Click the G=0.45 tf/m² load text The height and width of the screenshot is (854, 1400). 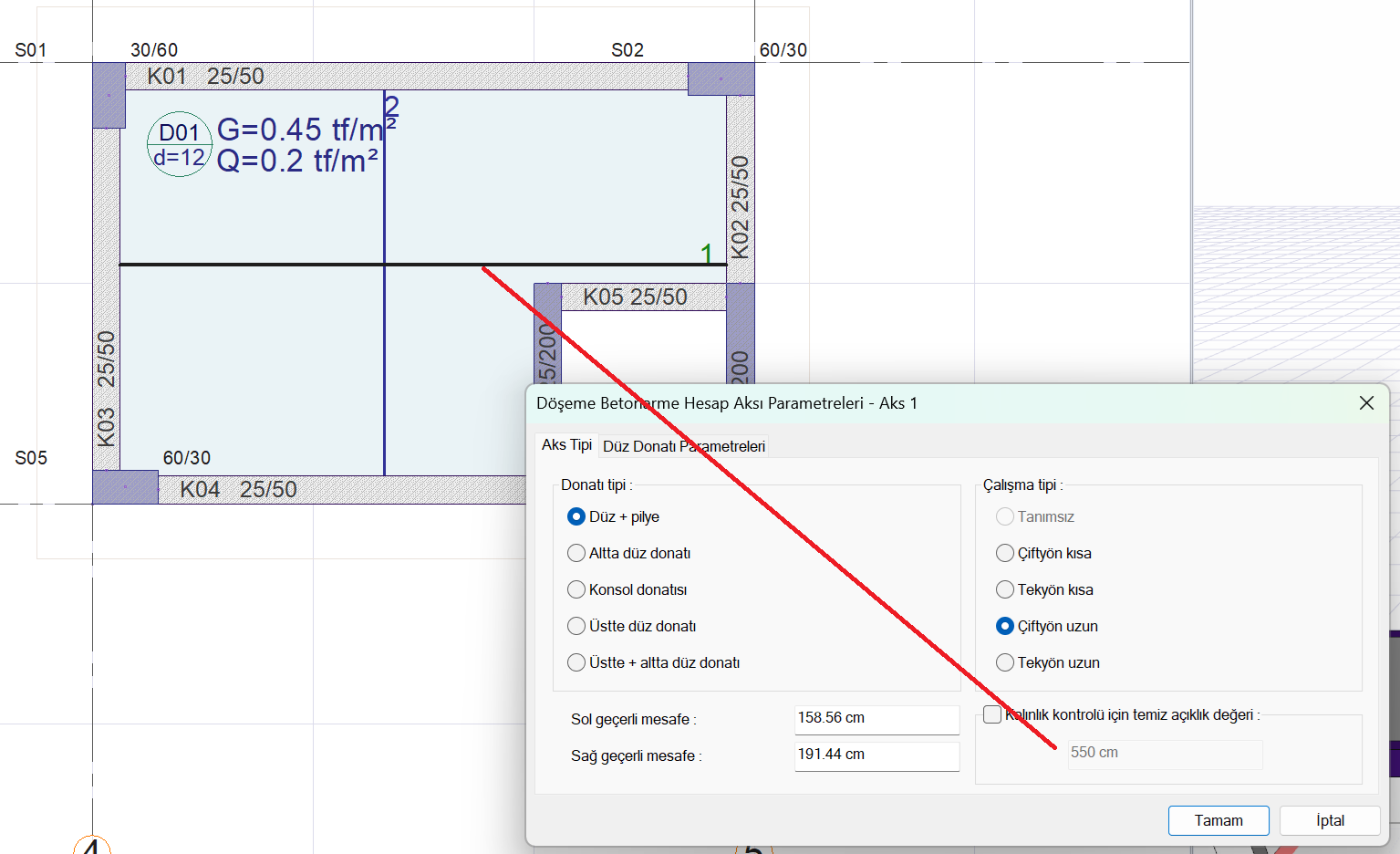307,130
